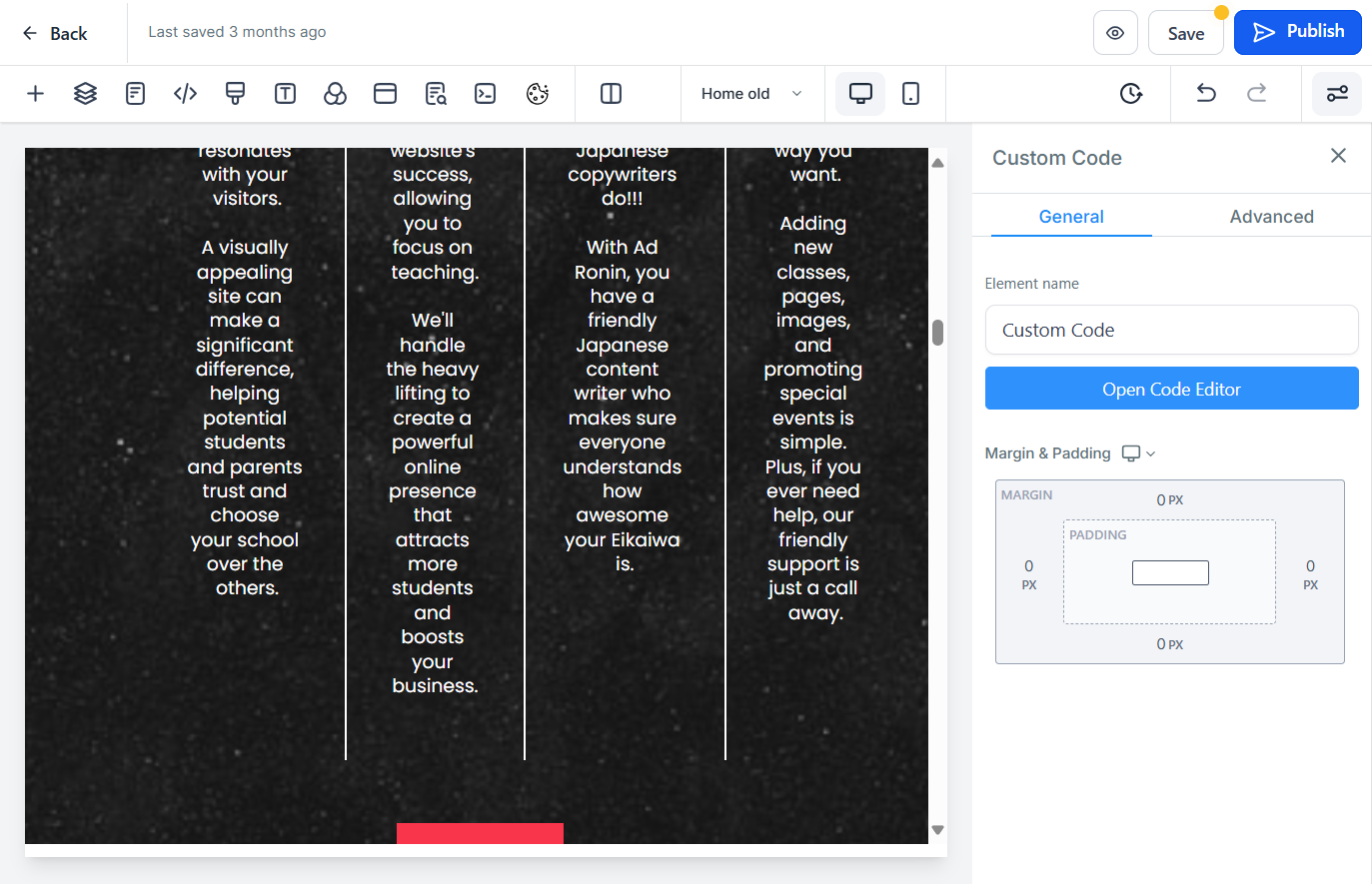Click the Element name input field
Image resolution: width=1372 pixels, height=884 pixels.
point(1172,330)
